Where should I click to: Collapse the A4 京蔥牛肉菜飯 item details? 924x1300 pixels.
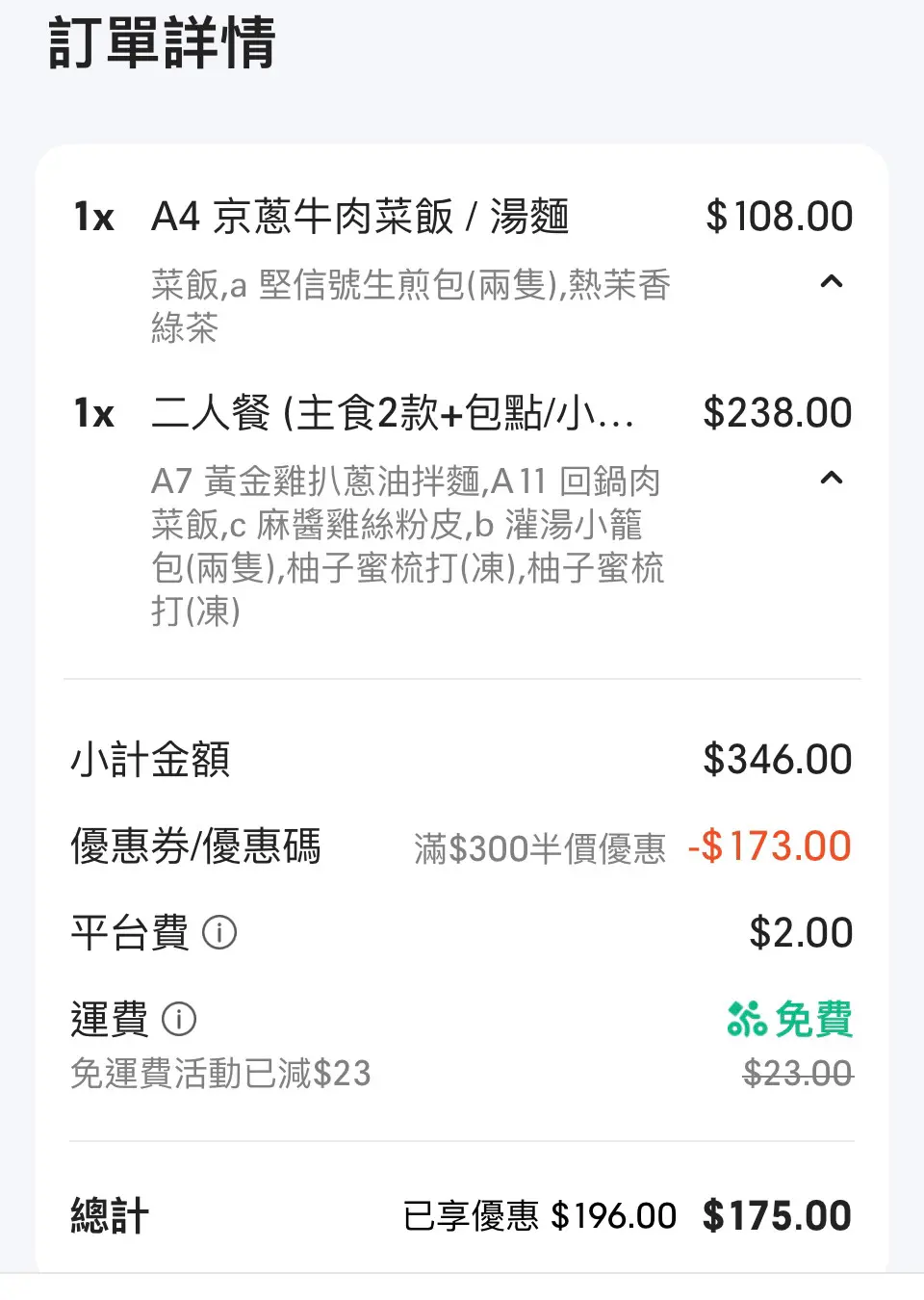tap(832, 282)
